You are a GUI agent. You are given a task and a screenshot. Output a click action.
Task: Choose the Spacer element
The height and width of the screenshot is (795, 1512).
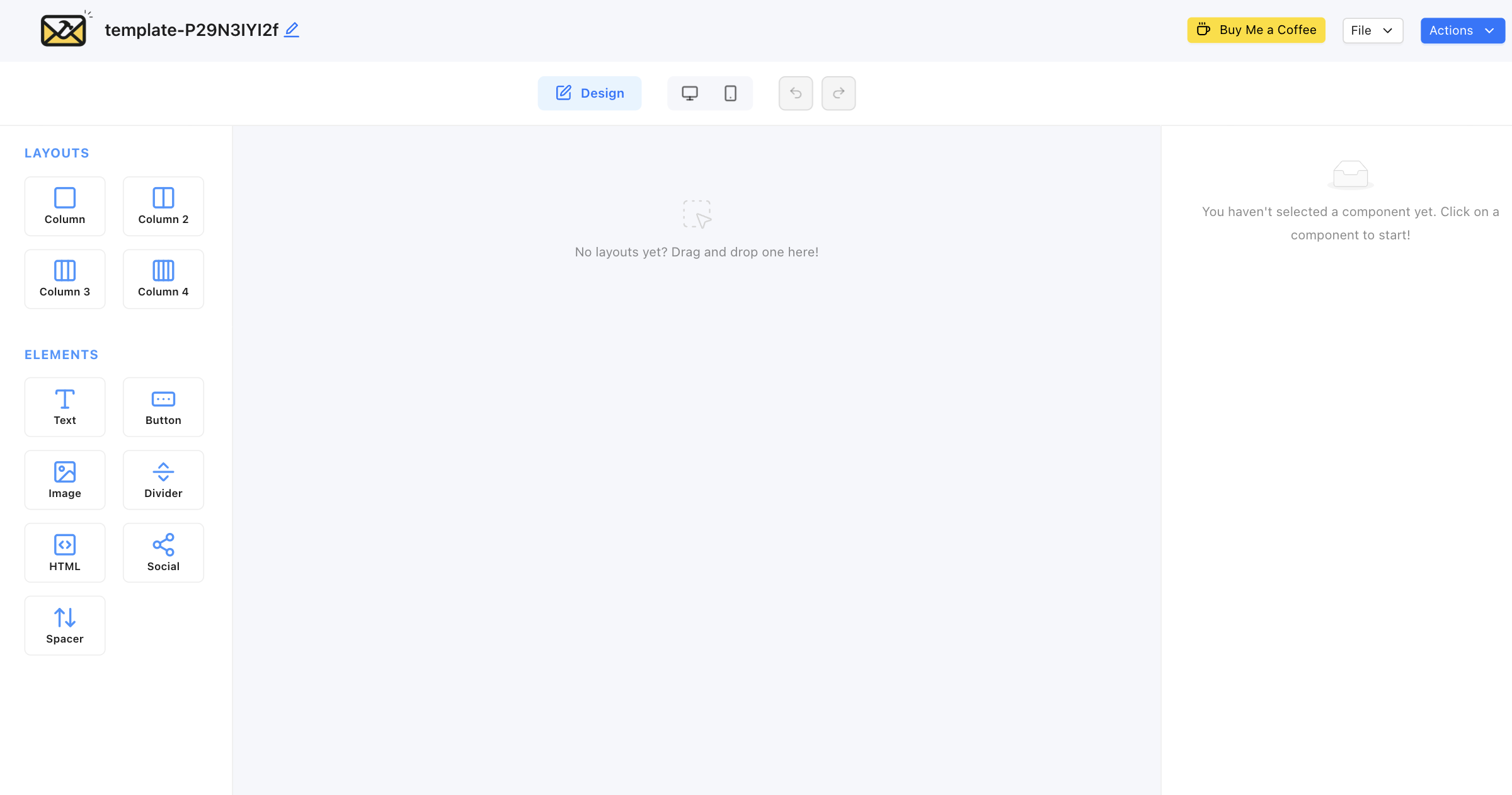coord(65,625)
